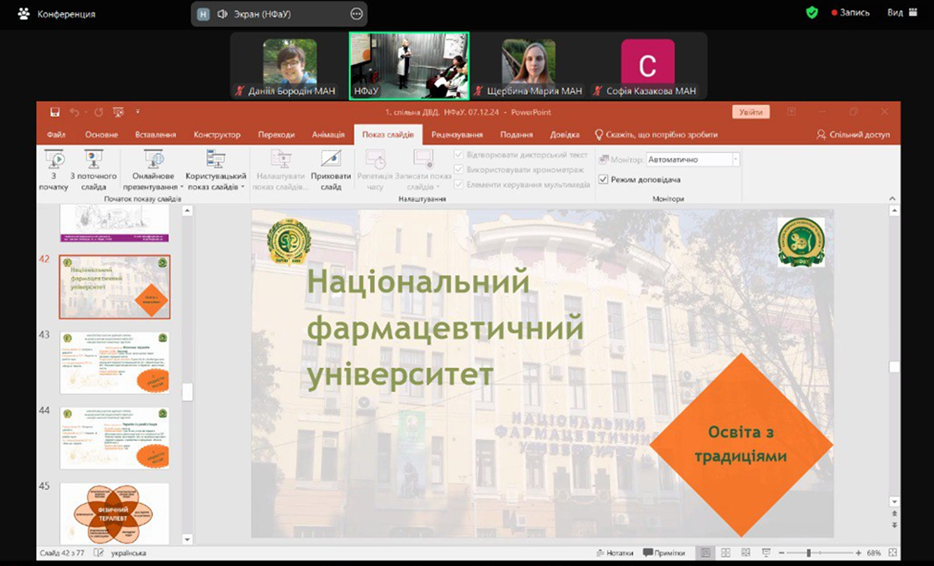
Task: Click 'Налаштувати показ слайдів' icon
Action: tap(281, 160)
